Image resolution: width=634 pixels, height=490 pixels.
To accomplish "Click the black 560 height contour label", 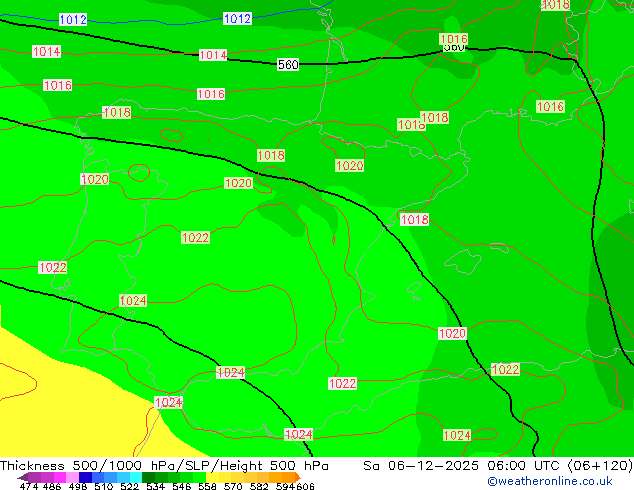I will [288, 65].
